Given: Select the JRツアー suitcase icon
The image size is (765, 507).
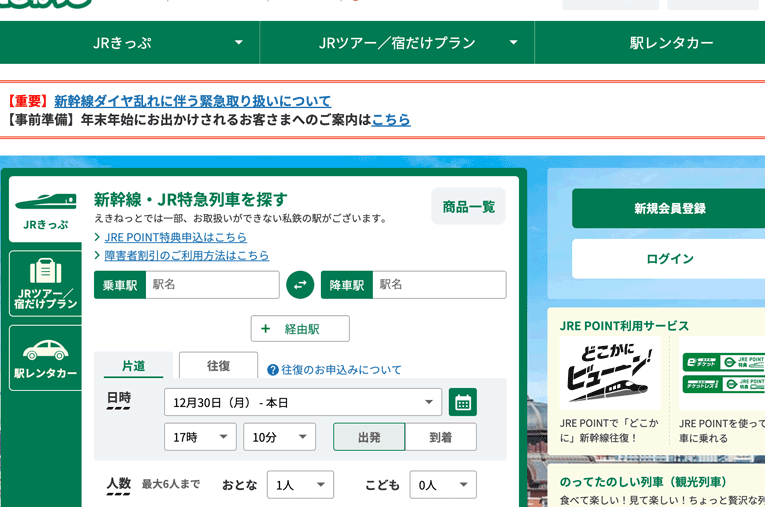Looking at the screenshot, I should click(x=45, y=272).
